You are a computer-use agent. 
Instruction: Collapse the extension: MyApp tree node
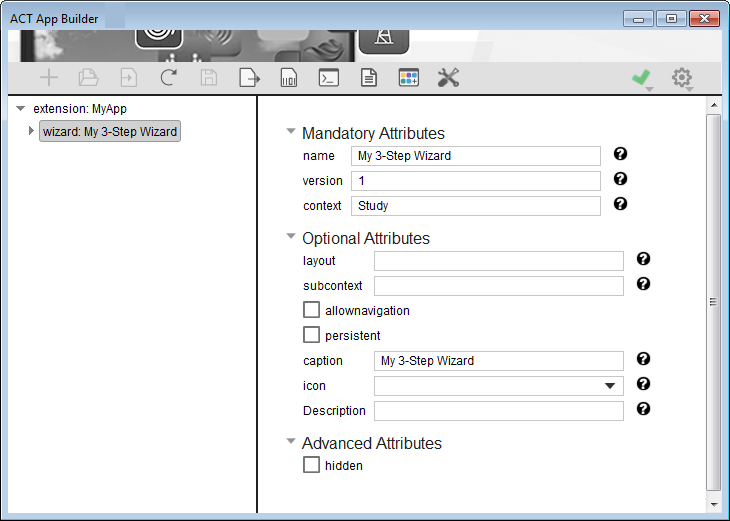(20, 108)
